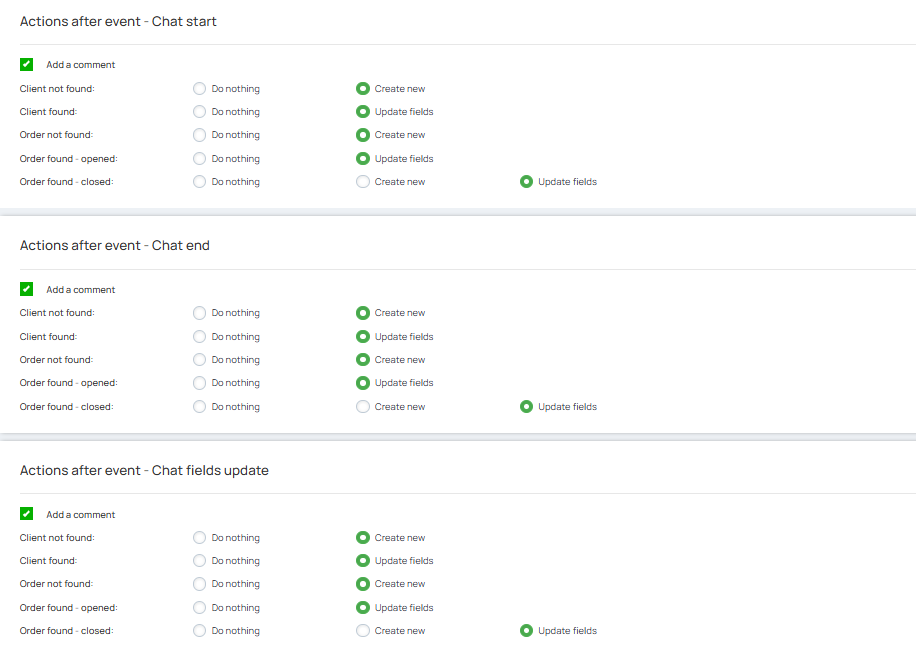Screen dimensions: 916x655
Task: Select Update fields for Order found - closed in Chat start
Action: (x=526, y=182)
